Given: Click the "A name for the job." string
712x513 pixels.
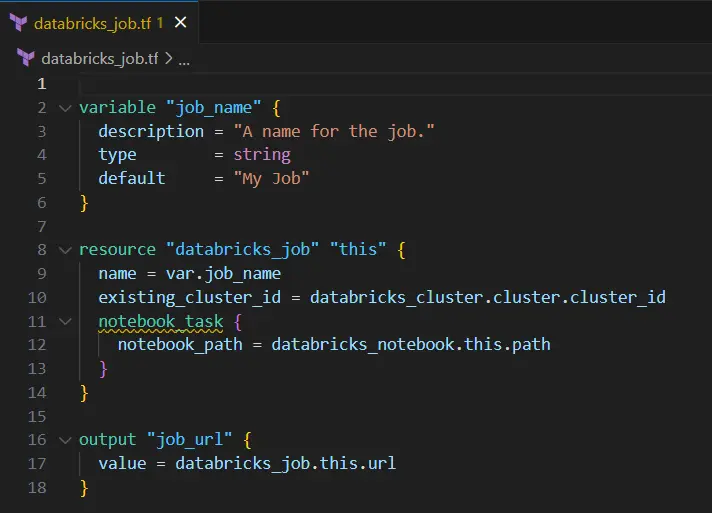Looking at the screenshot, I should [334, 132].
